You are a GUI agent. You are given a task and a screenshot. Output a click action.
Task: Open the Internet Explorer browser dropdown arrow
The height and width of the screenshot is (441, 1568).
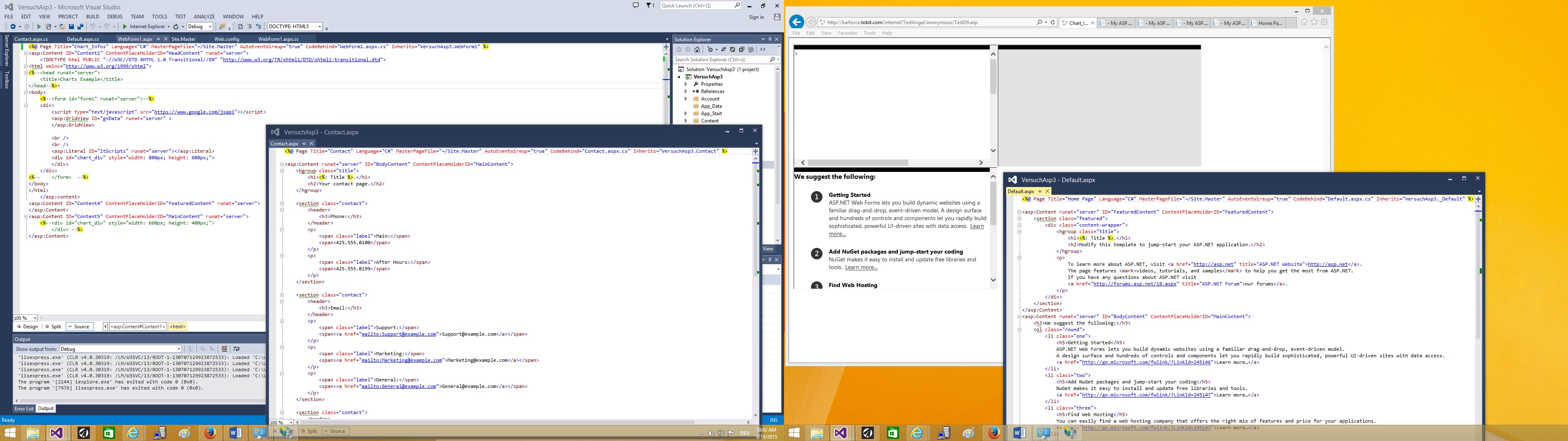click(x=169, y=27)
